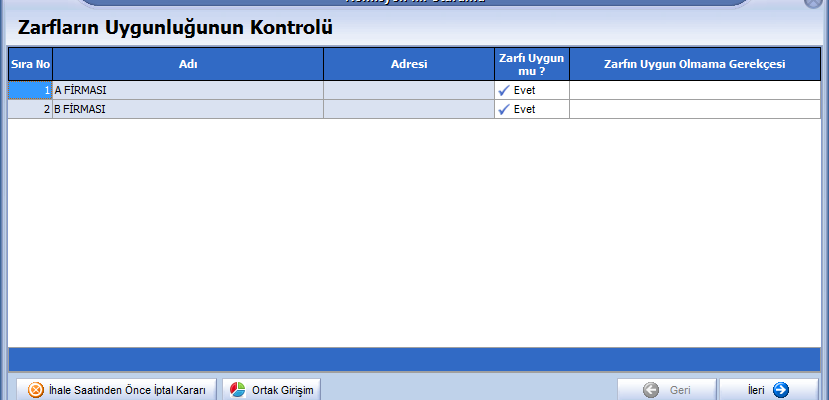The image size is (829, 400).
Task: Click the Adresi column header
Action: 408,64
